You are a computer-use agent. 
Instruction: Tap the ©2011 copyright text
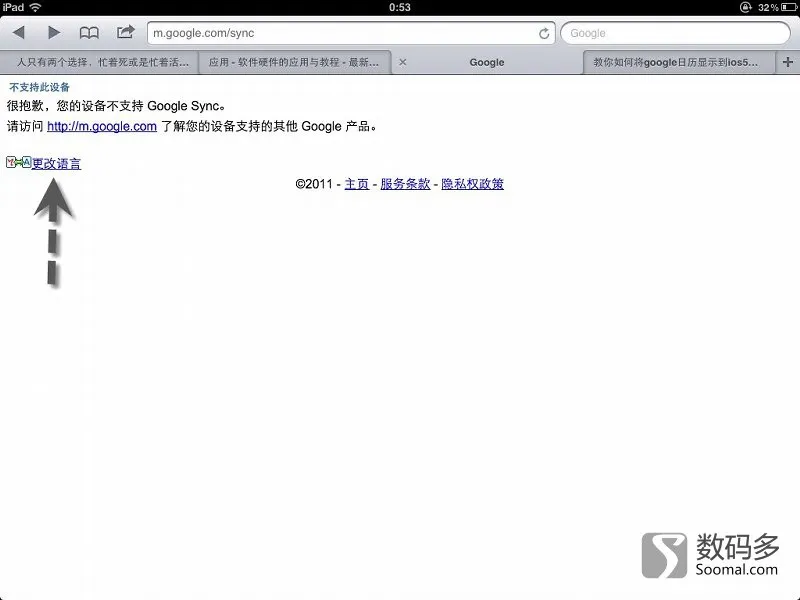(314, 184)
